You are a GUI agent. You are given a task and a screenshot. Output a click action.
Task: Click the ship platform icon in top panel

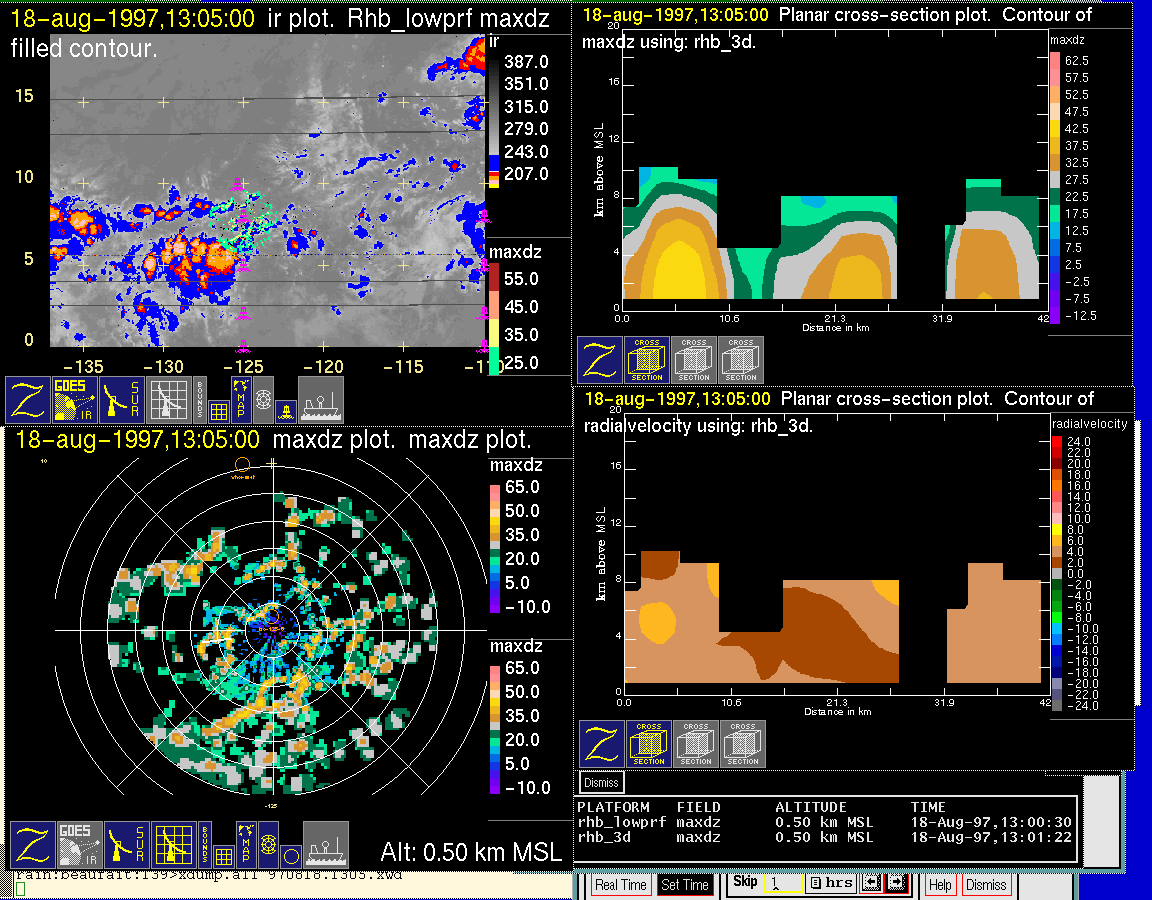pos(321,399)
